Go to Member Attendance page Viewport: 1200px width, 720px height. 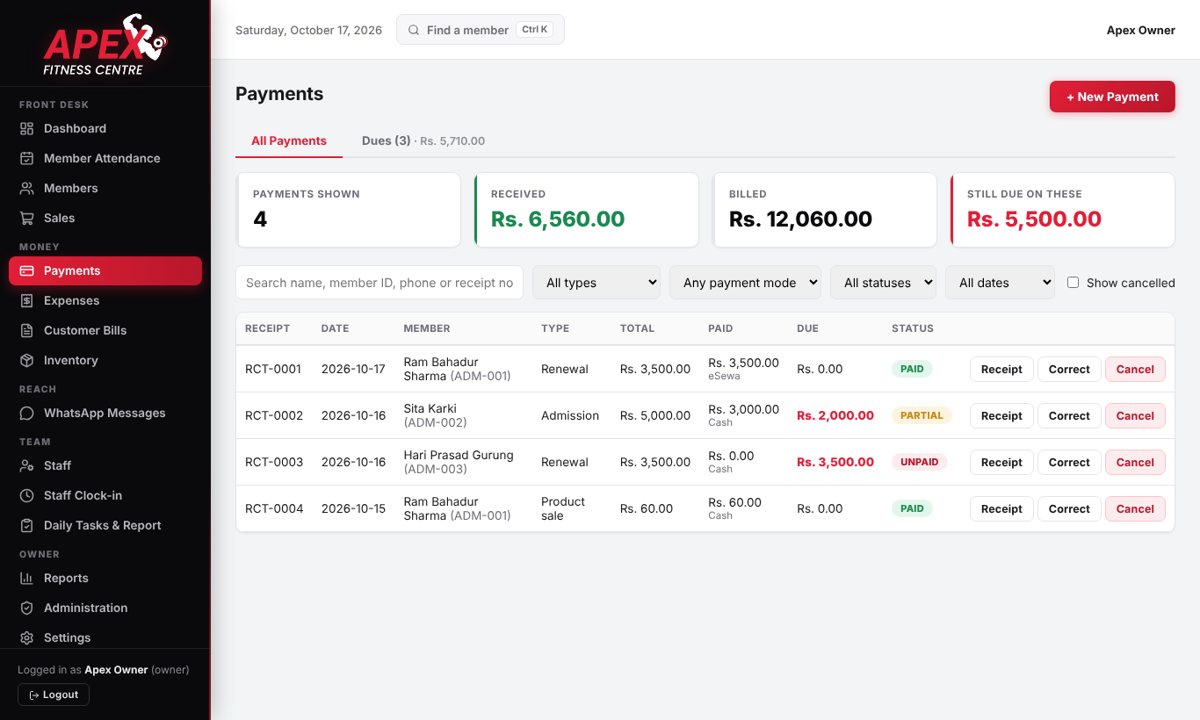105,158
